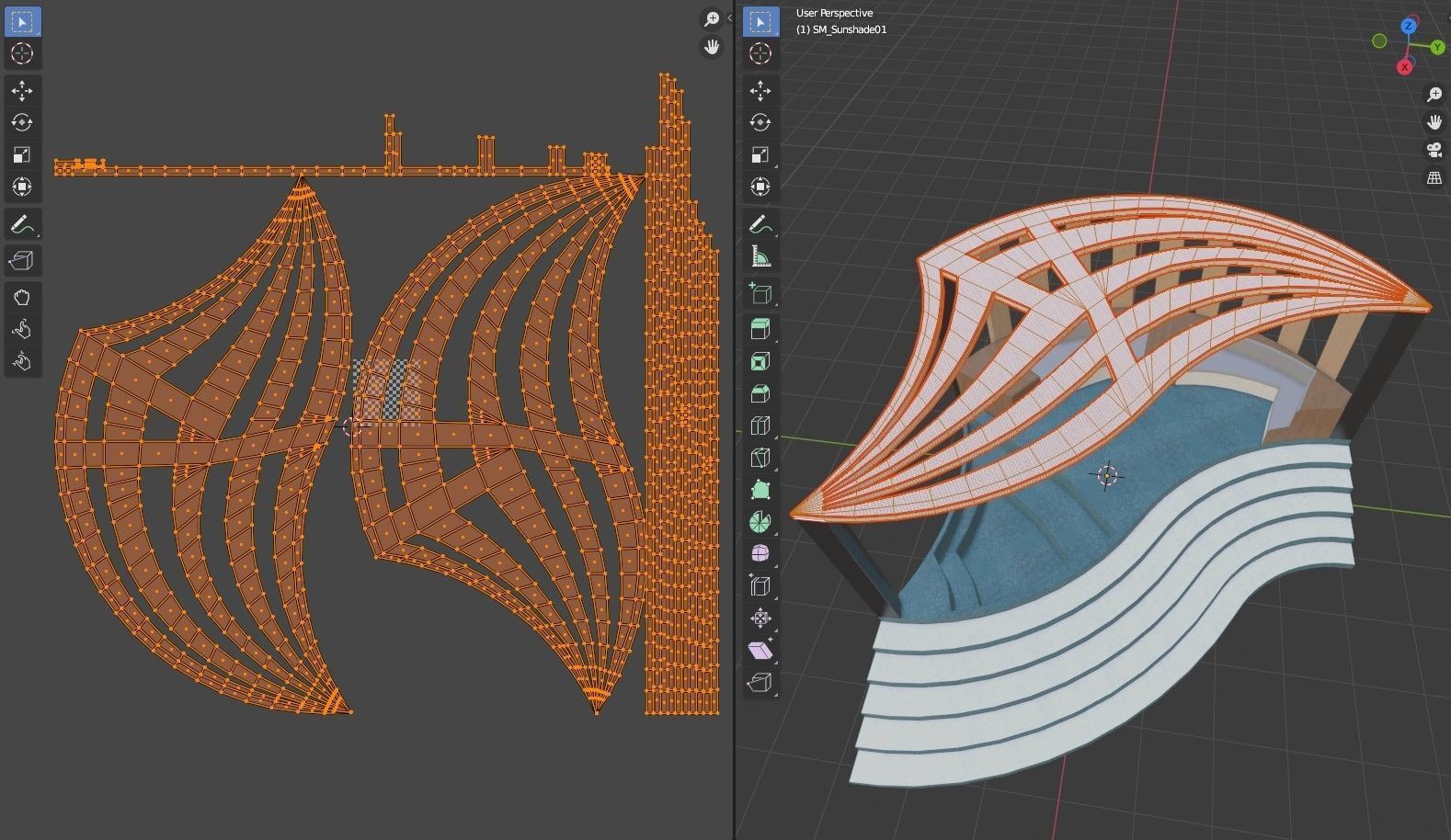This screenshot has width=1451, height=840.
Task: Activate the Add Cube tool
Action: click(760, 293)
